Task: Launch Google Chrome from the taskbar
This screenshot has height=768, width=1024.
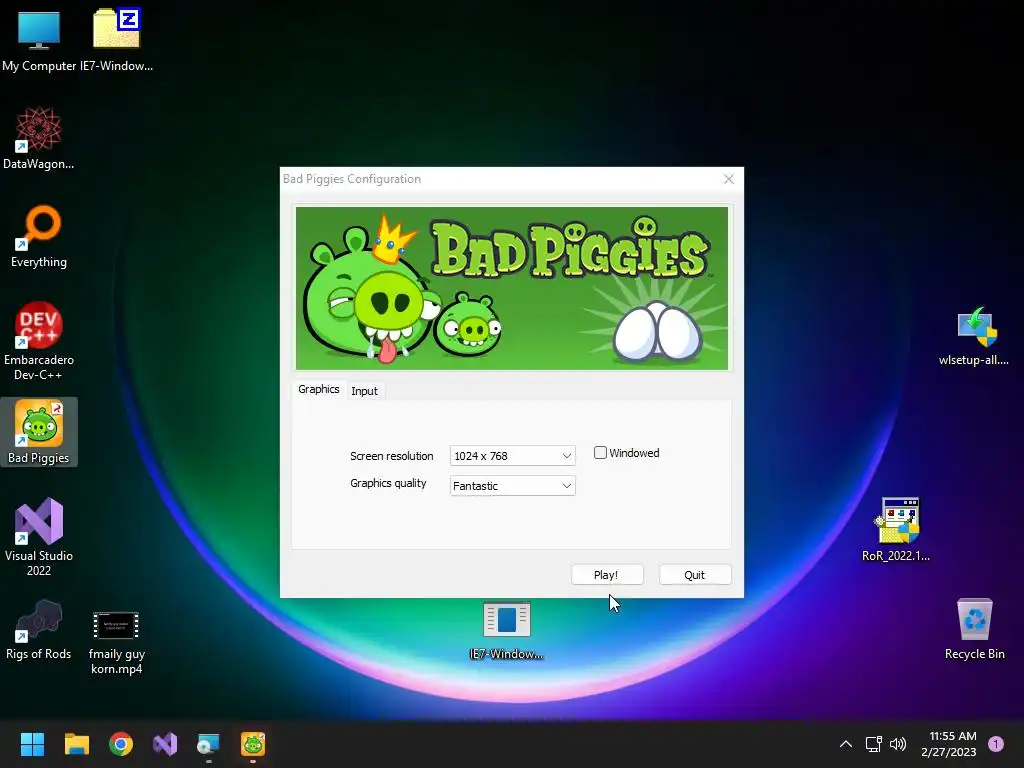Action: pos(121,744)
